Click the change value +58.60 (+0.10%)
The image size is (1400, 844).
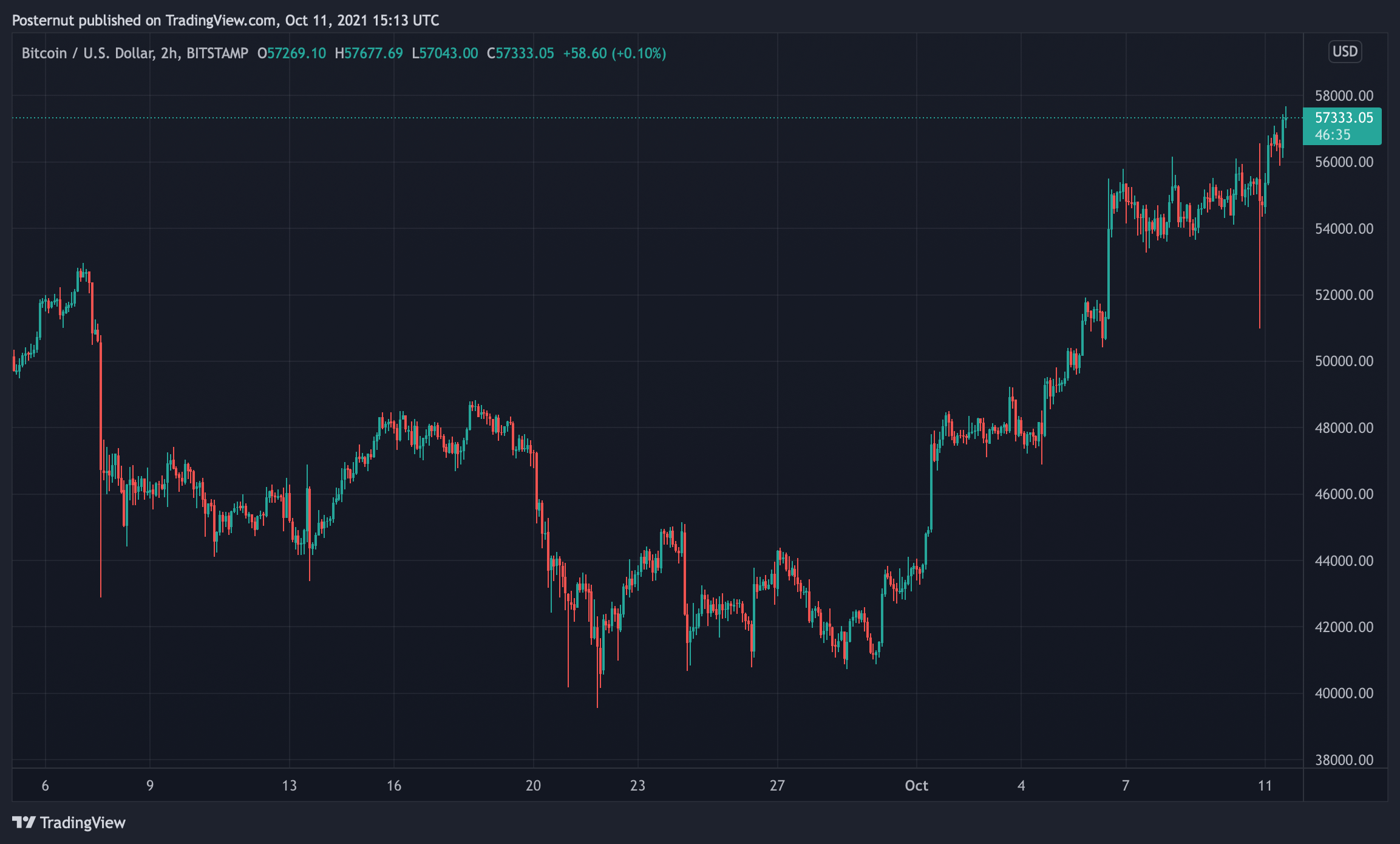(x=614, y=53)
